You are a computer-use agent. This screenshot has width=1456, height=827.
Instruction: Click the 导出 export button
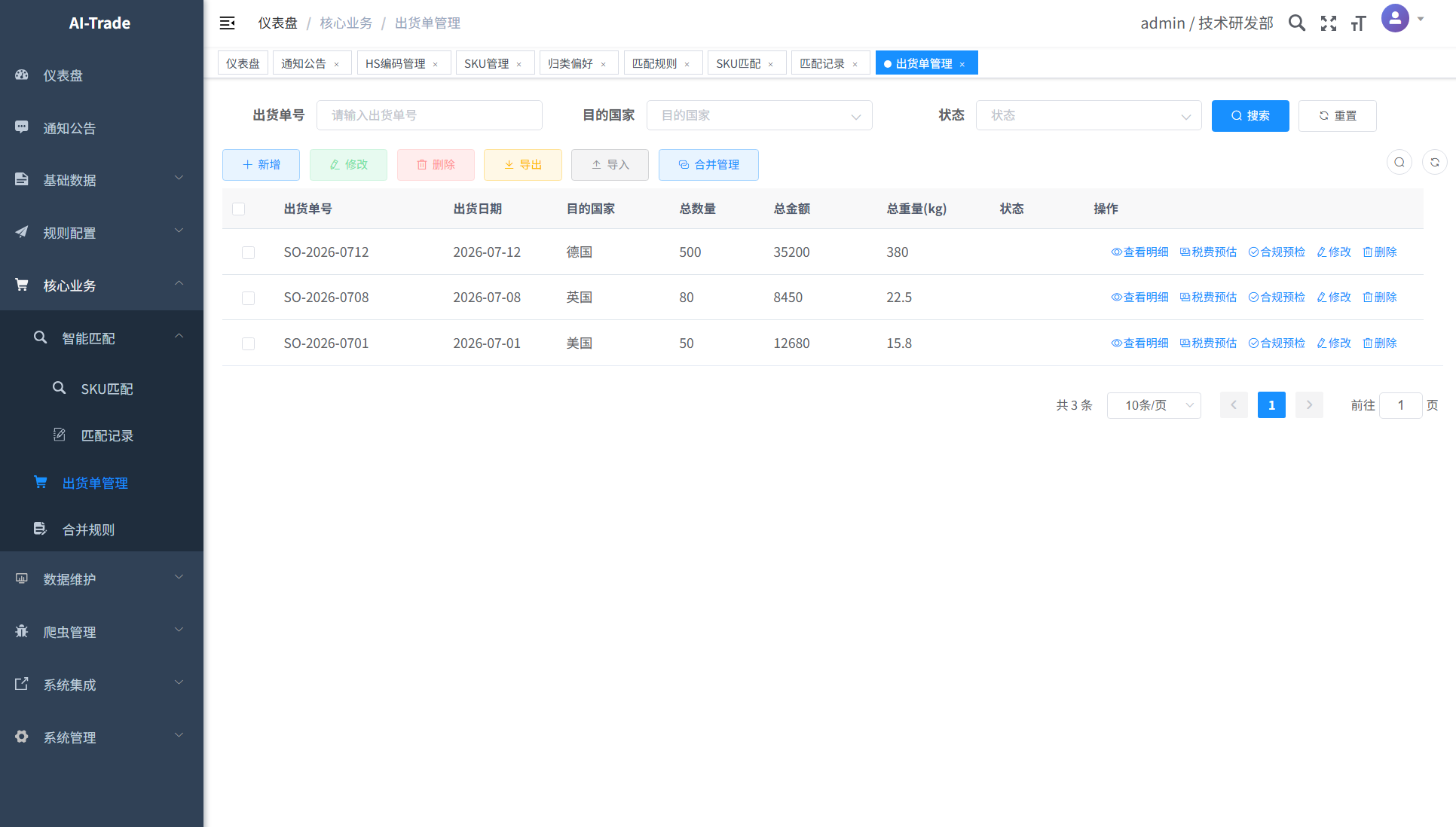[523, 164]
